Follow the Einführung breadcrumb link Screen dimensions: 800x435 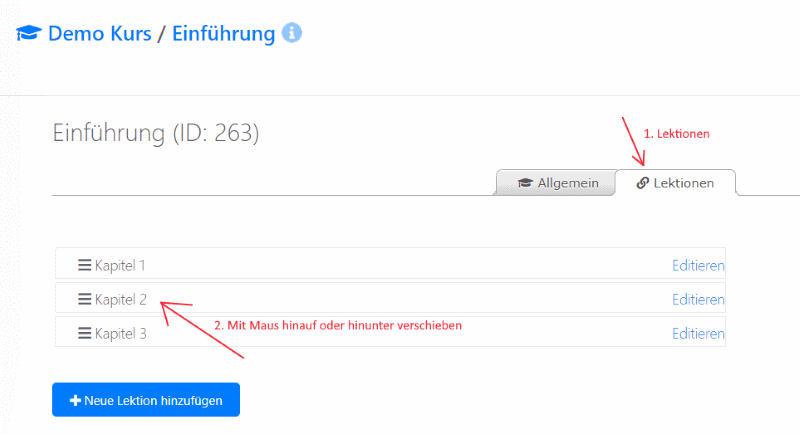[x=223, y=34]
